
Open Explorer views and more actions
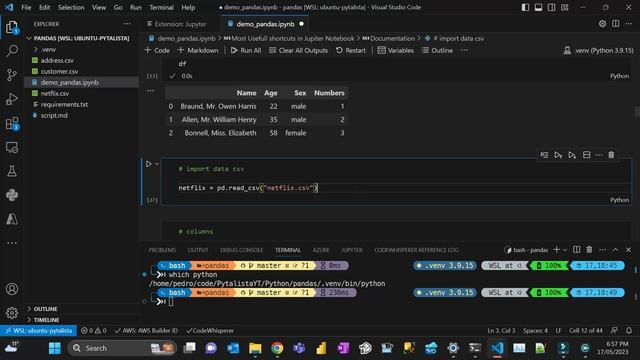(x=127, y=24)
